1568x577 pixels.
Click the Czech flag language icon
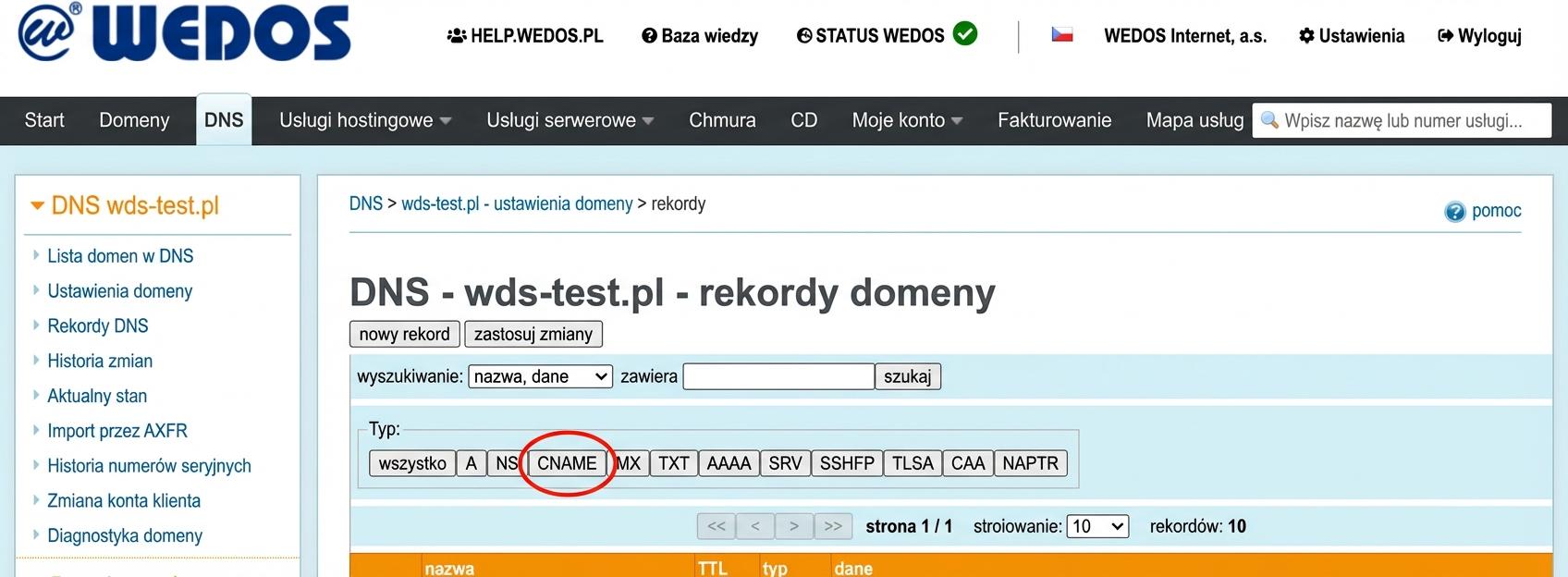point(1062,35)
